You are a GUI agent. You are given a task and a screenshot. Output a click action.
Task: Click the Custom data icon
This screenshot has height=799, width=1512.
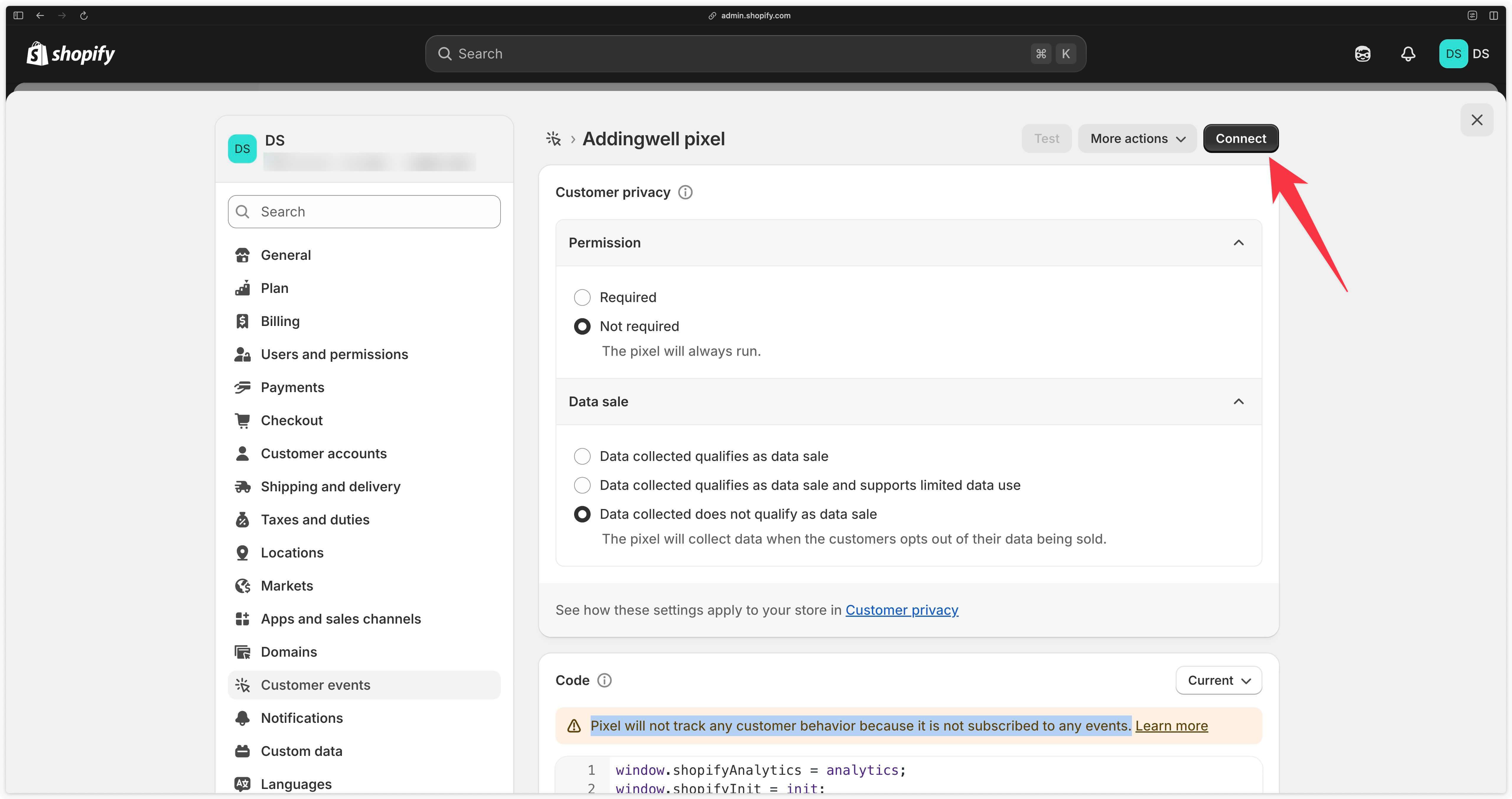(242, 751)
